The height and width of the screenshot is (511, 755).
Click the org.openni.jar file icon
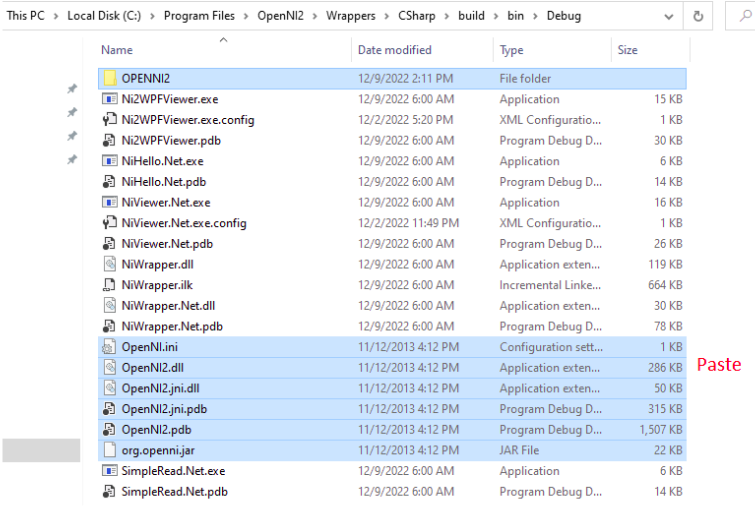[110, 450]
